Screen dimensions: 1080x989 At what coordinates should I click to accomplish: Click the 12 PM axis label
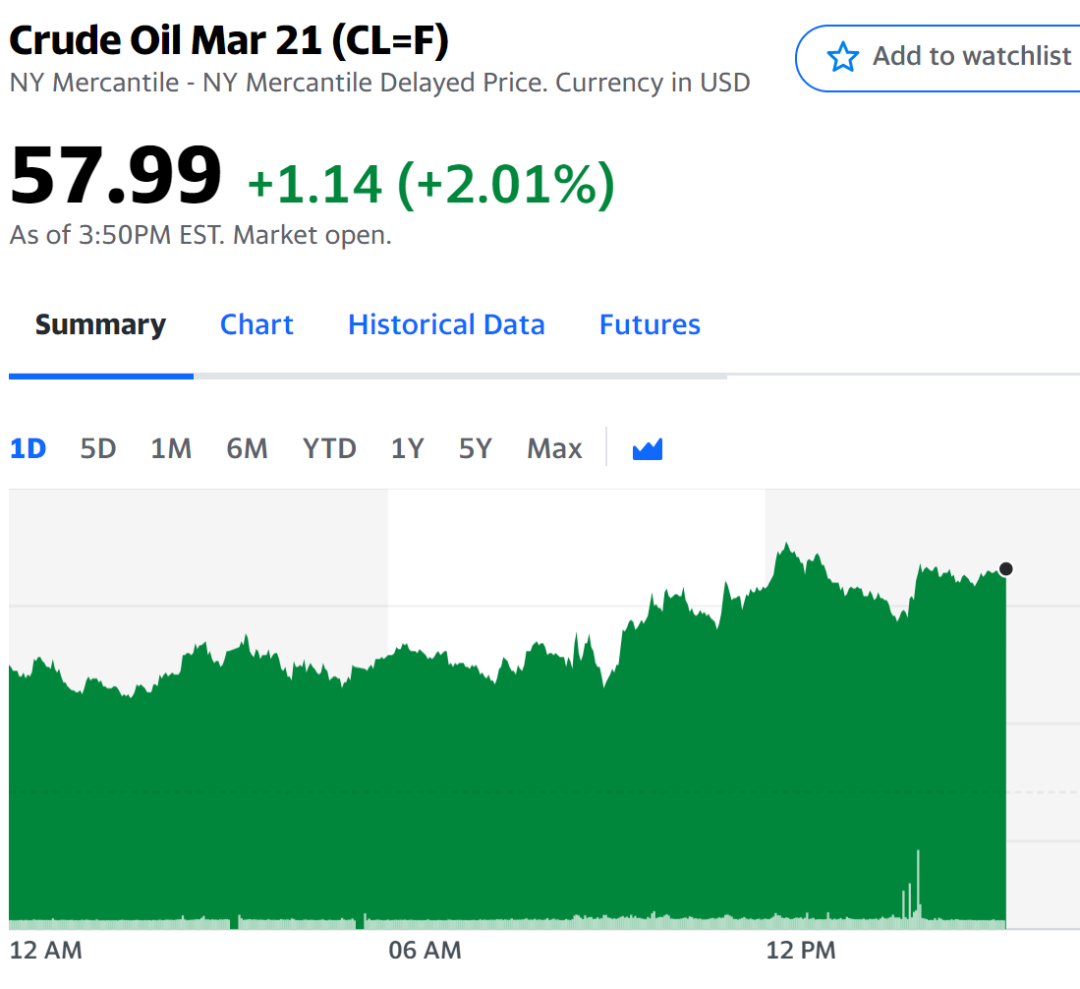click(801, 950)
